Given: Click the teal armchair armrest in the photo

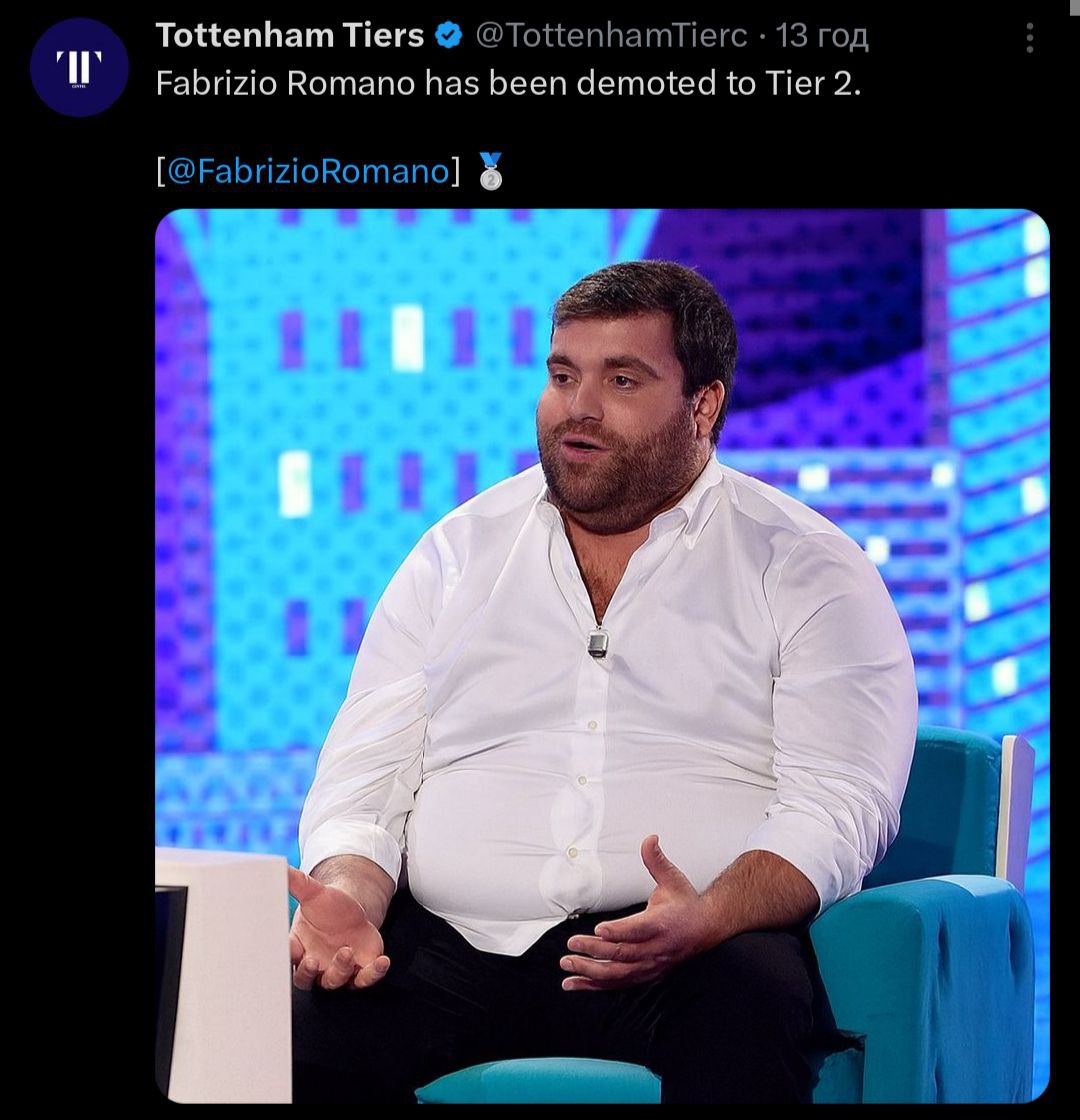Looking at the screenshot, I should tap(921, 986).
